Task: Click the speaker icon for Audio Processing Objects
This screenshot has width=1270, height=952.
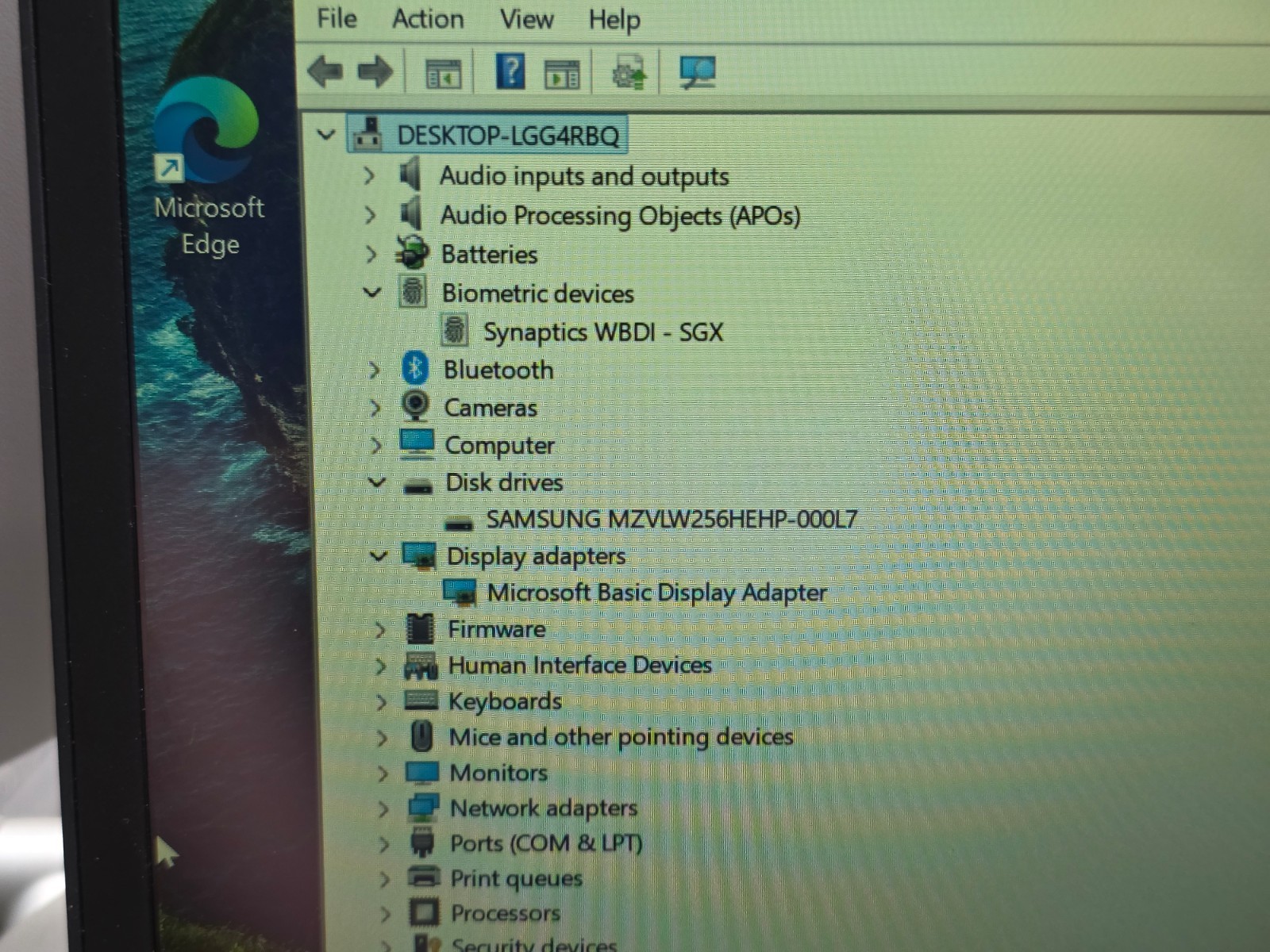Action: (411, 213)
